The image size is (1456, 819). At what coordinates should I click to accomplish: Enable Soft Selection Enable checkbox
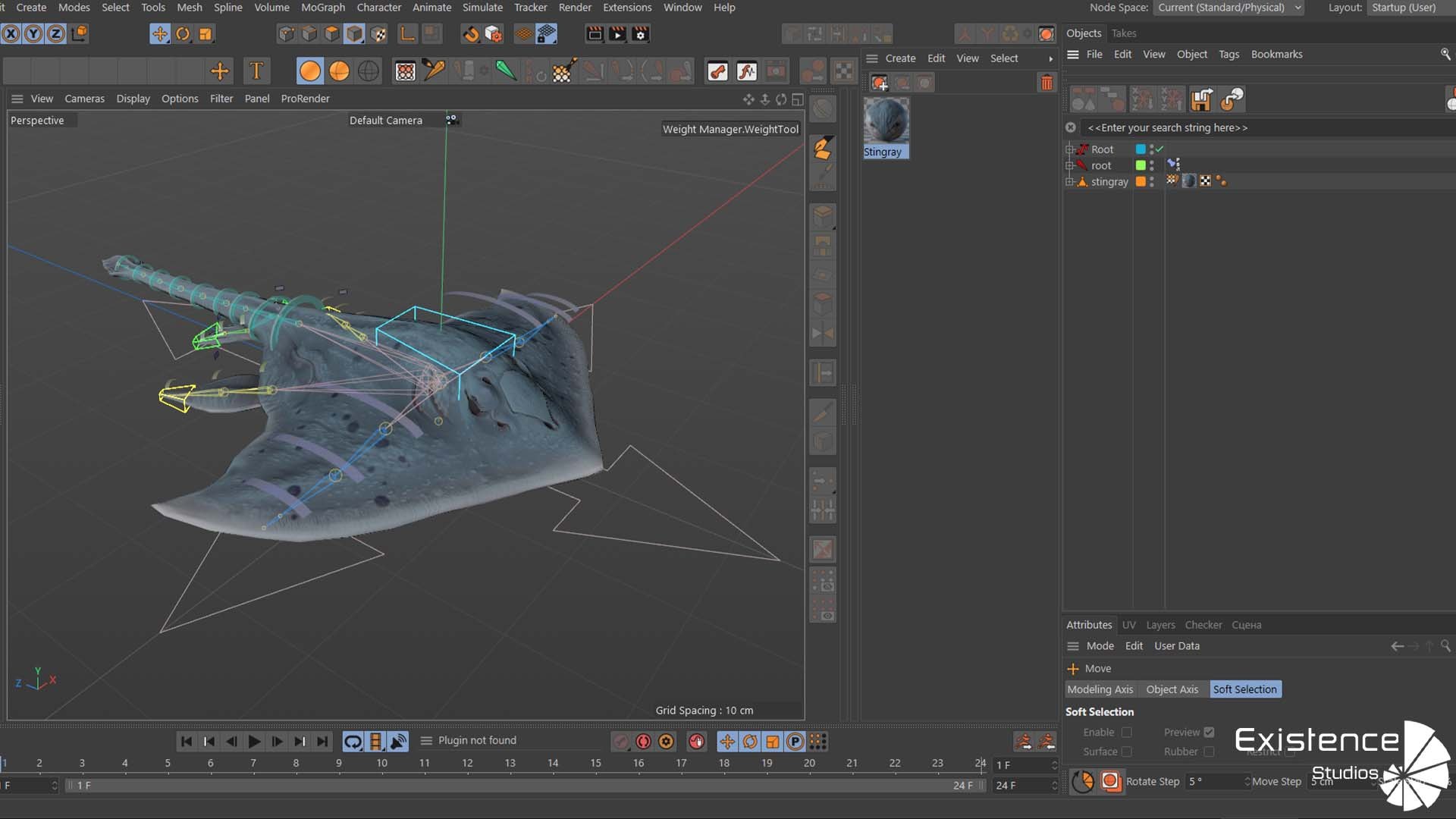[1127, 733]
